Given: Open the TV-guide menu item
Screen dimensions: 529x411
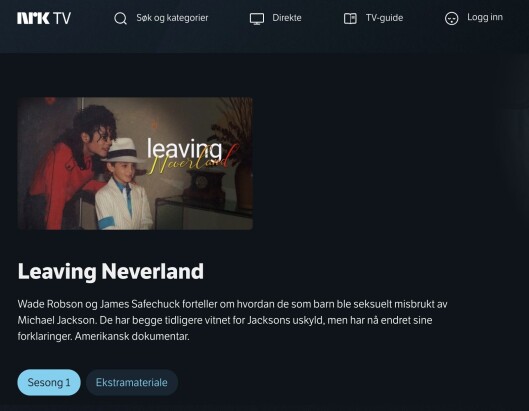Looking at the screenshot, I should (384, 18).
